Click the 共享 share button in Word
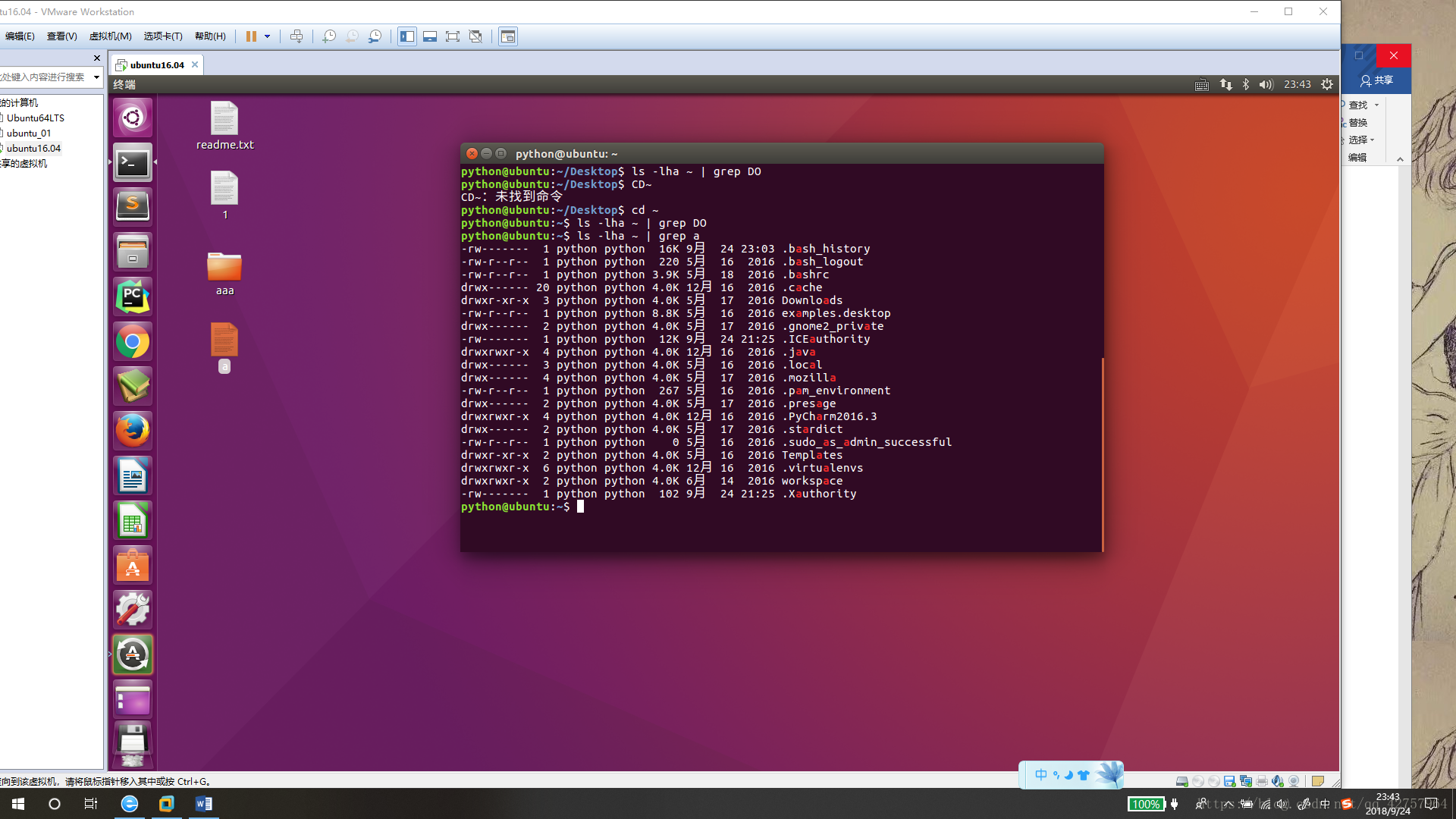Image resolution: width=1456 pixels, height=819 pixels. [x=1377, y=80]
